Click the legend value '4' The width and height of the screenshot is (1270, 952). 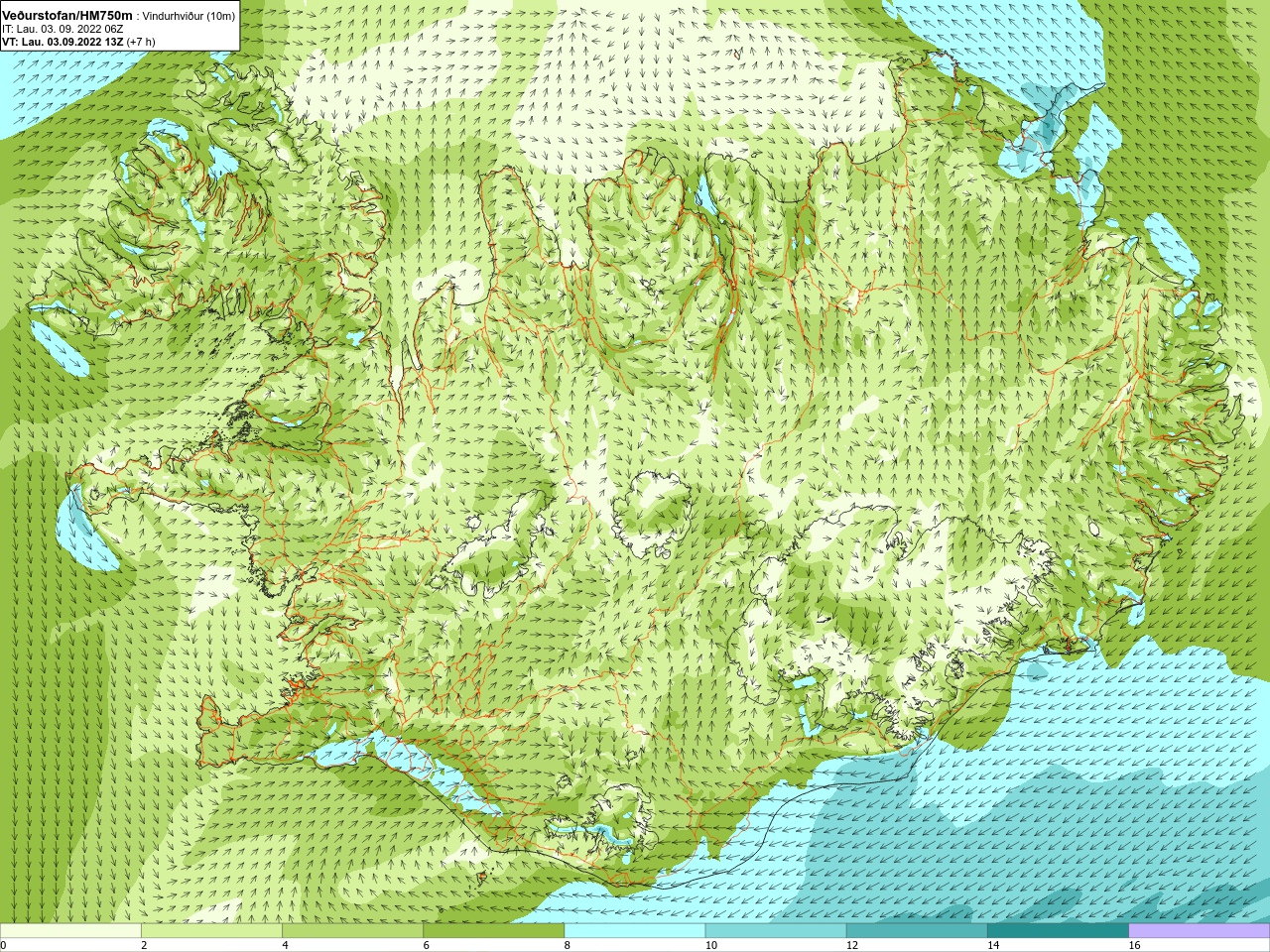(x=285, y=945)
